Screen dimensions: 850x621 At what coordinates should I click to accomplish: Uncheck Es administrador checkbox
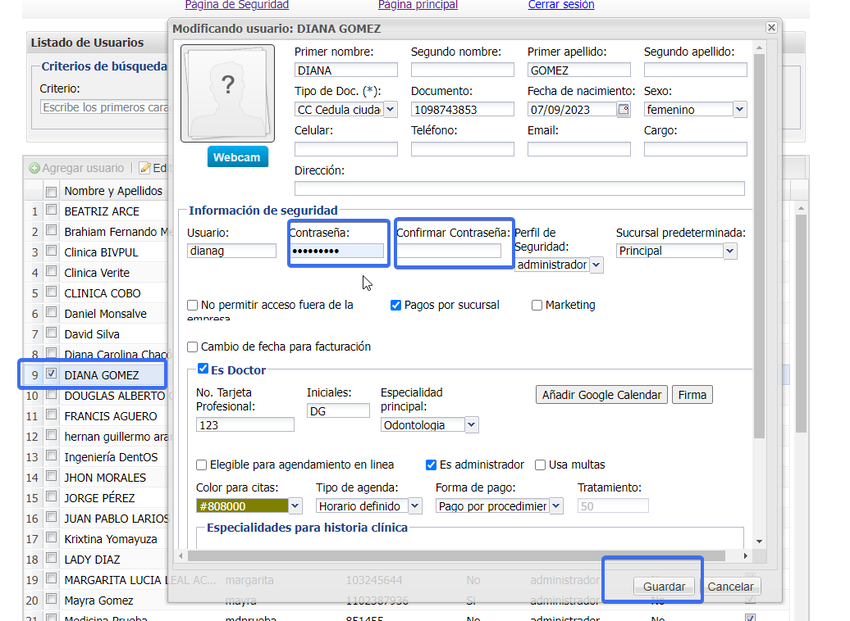[x=431, y=465]
